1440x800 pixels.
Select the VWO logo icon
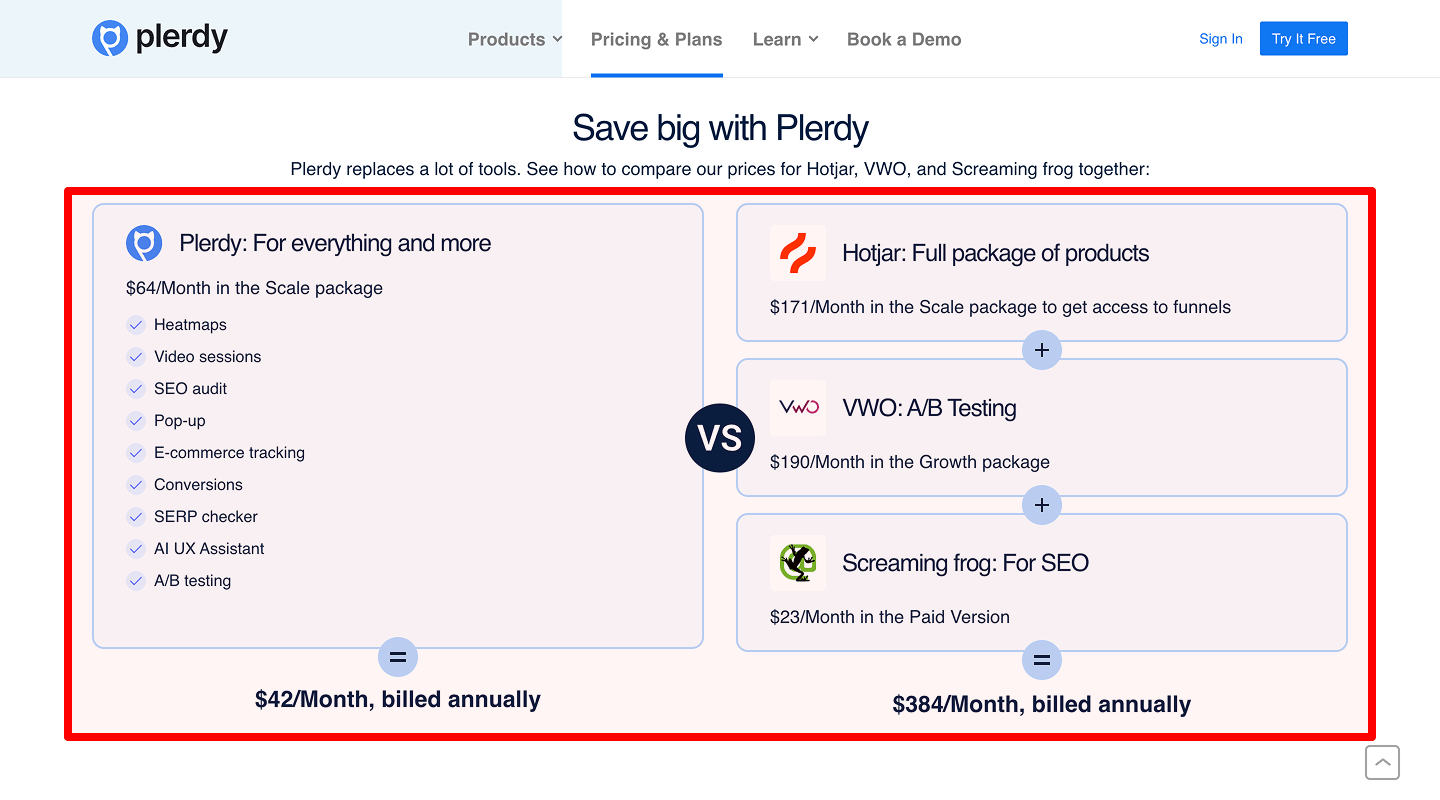(x=797, y=407)
